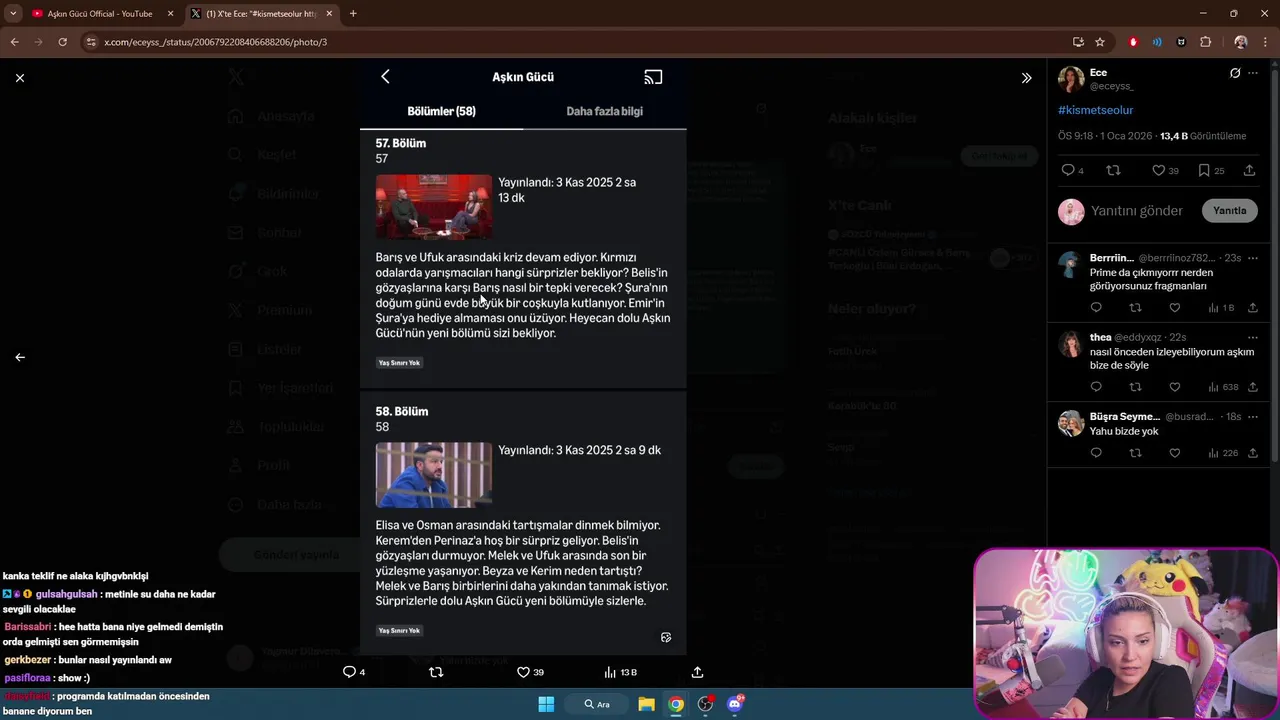View analytics for Büşra Seyme's comment, 226
The width and height of the screenshot is (1280, 720).
(x=1223, y=453)
